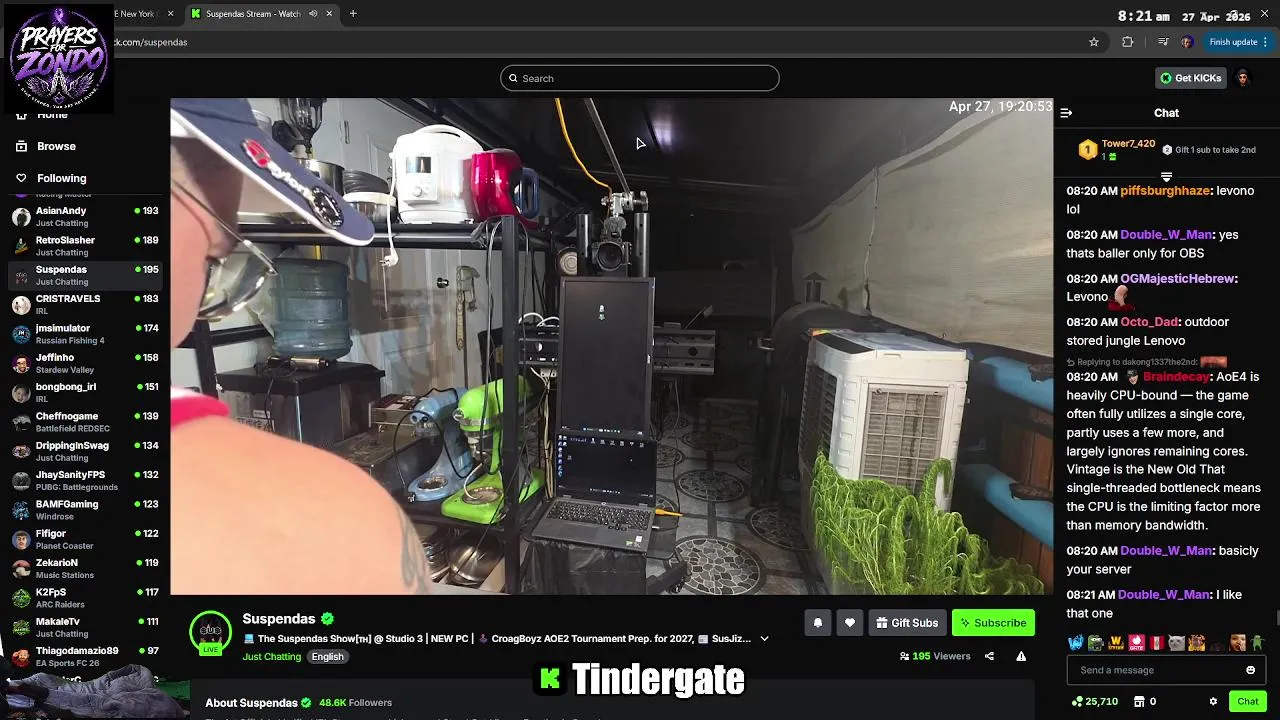
Task: Open bongbong_irl channel in sidebar
Action: tap(85, 393)
